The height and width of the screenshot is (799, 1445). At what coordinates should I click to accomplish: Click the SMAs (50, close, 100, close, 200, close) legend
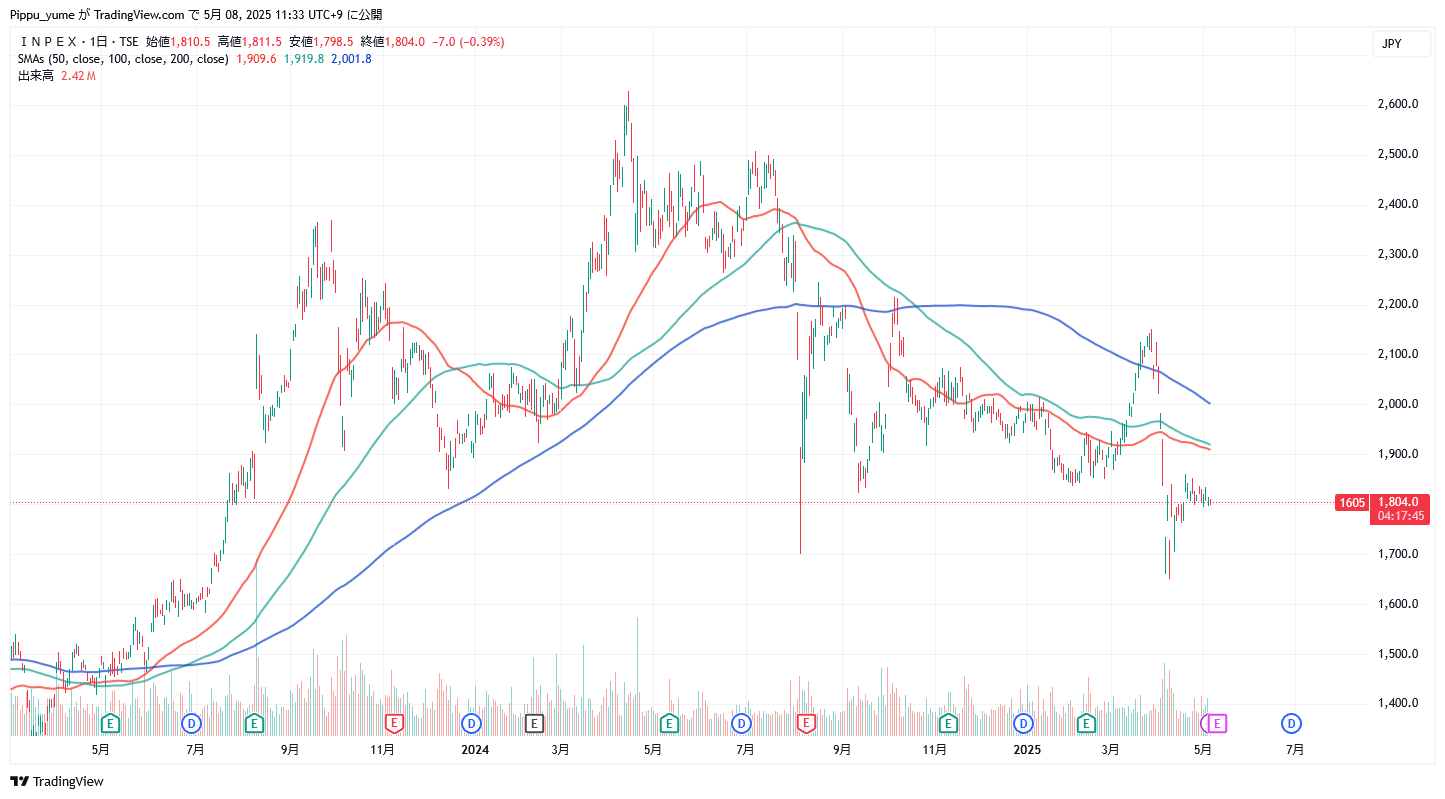point(124,59)
